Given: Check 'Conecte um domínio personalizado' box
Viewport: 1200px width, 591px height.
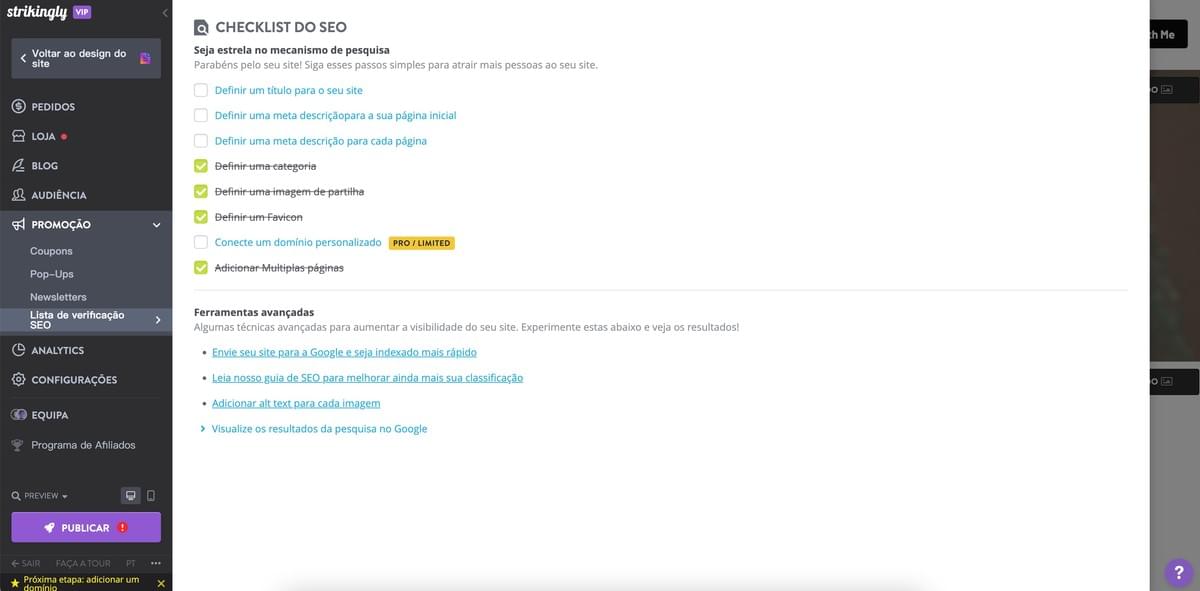Looking at the screenshot, I should pyautogui.click(x=200, y=242).
